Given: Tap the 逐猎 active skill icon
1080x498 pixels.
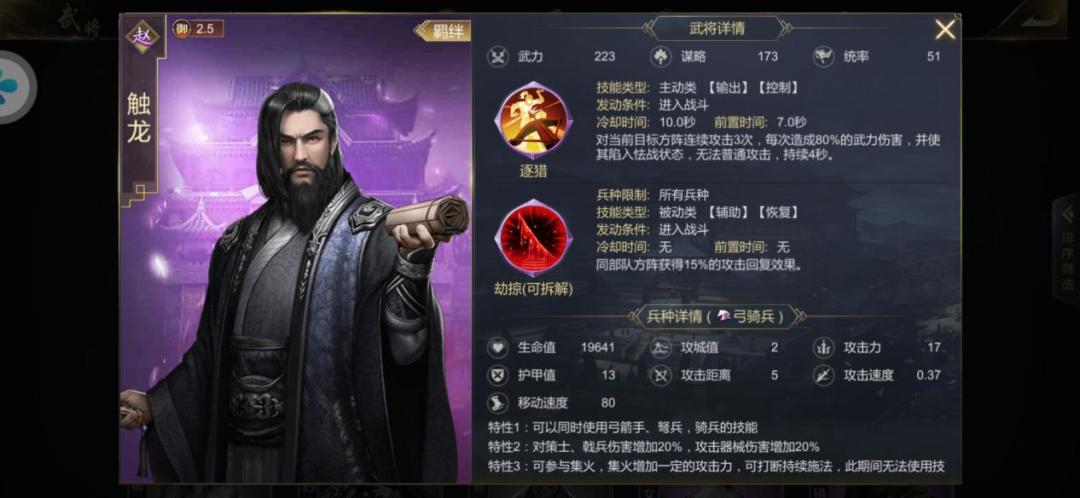Looking at the screenshot, I should click(533, 121).
